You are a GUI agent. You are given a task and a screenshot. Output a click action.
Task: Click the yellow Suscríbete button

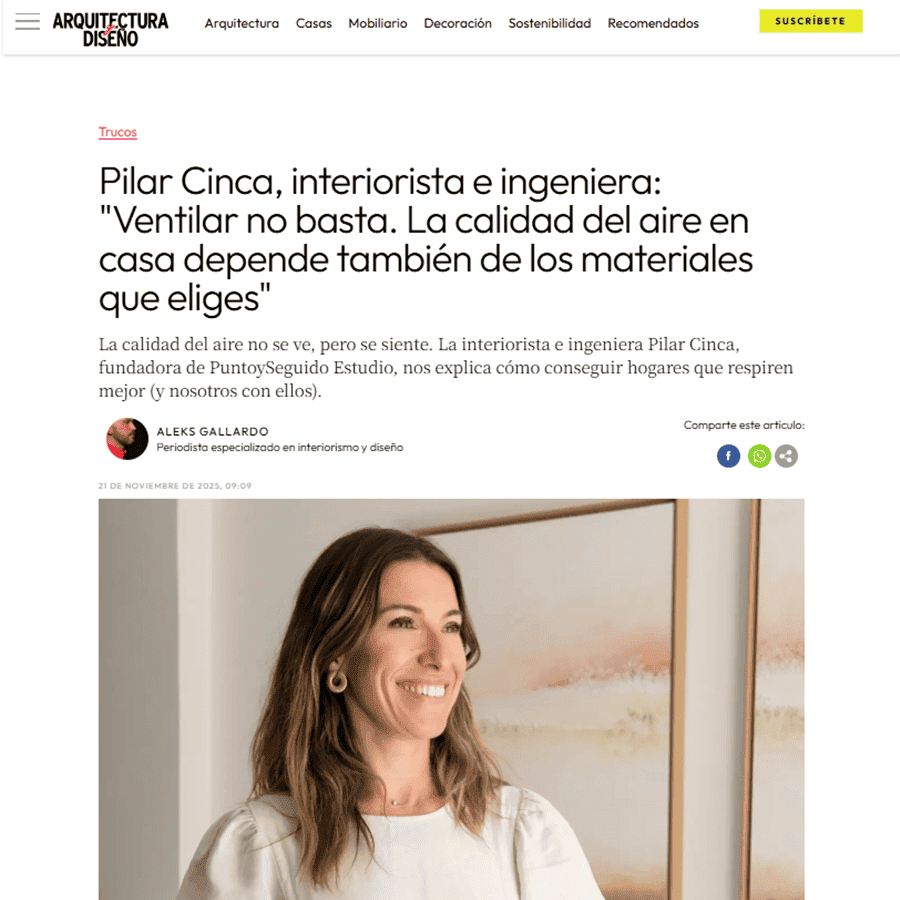810,21
